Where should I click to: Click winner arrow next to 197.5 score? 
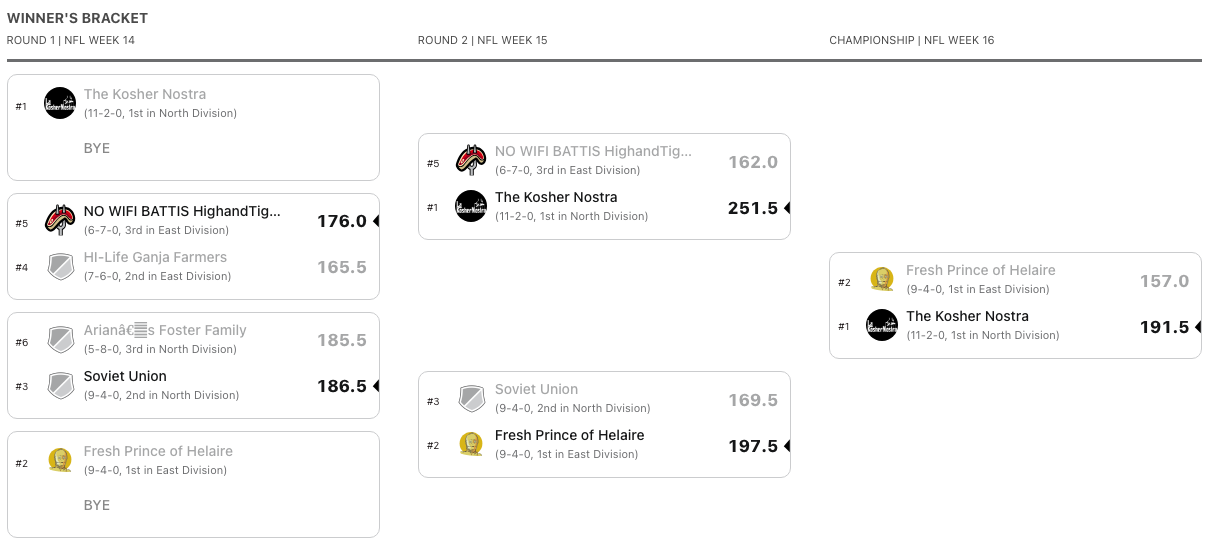(x=787, y=446)
